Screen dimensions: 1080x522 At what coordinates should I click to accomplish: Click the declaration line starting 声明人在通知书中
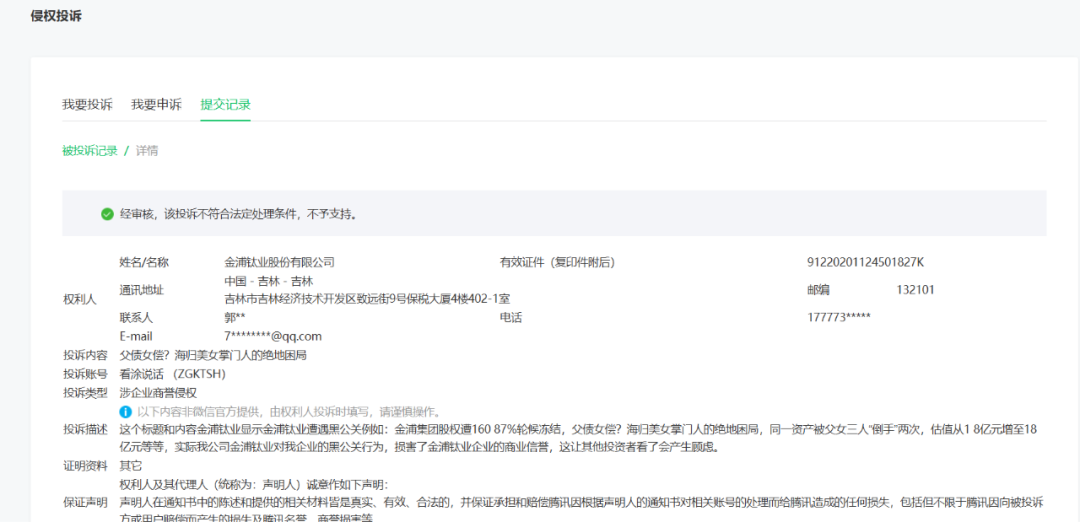[581, 503]
